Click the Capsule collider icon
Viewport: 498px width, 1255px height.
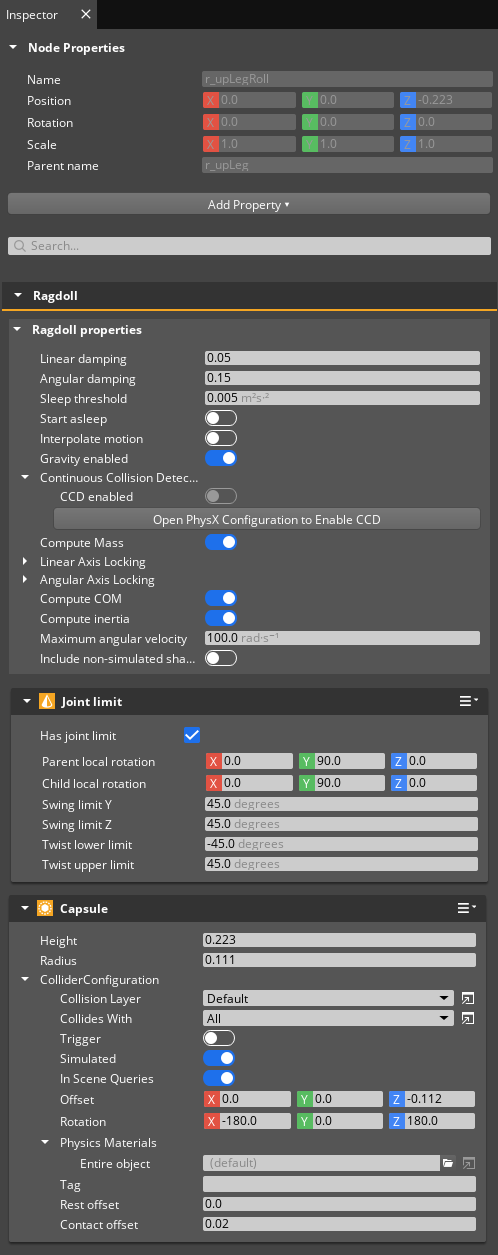[45, 909]
